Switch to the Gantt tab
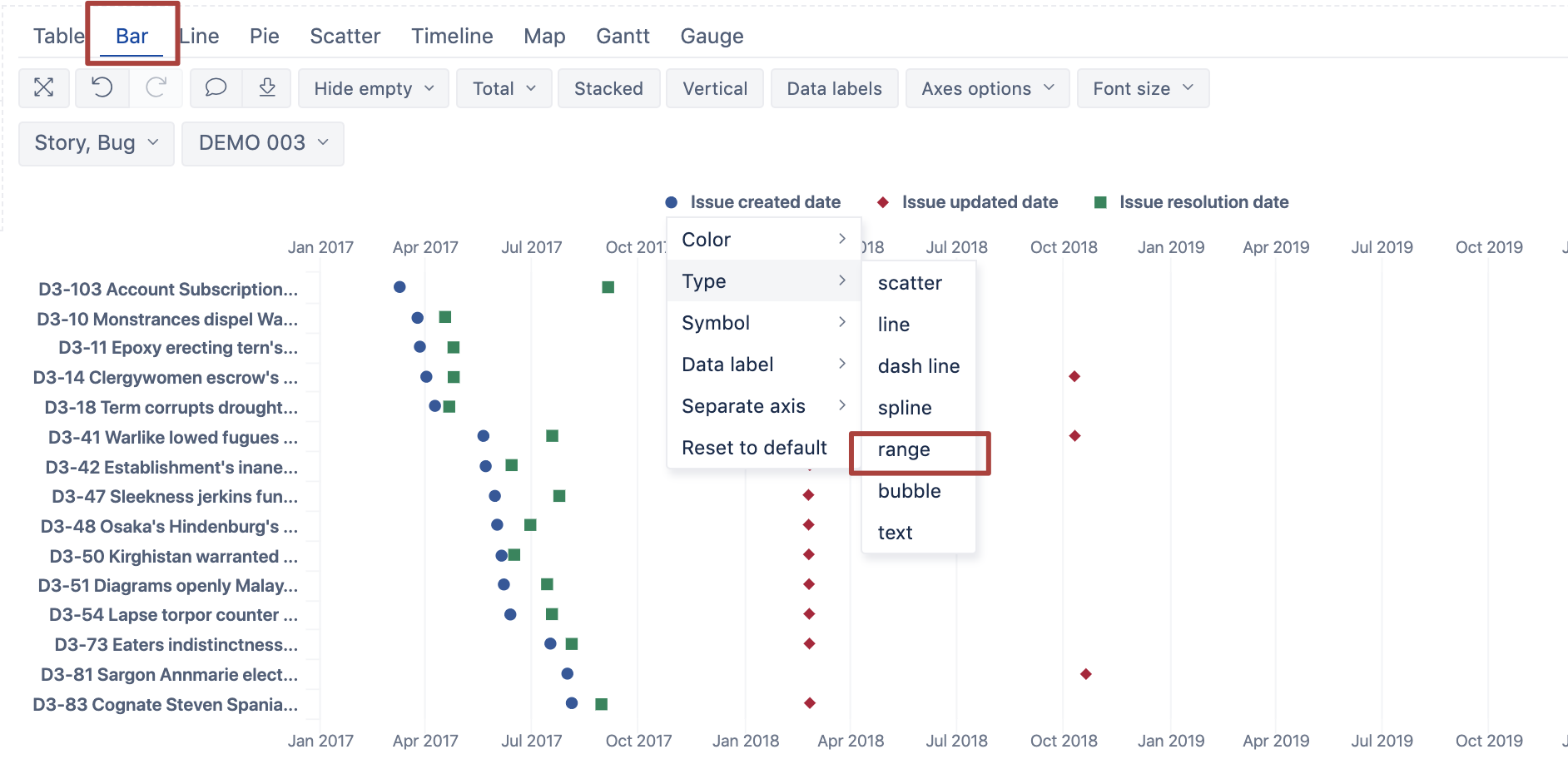Screen dimensions: 1568x779 point(622,36)
